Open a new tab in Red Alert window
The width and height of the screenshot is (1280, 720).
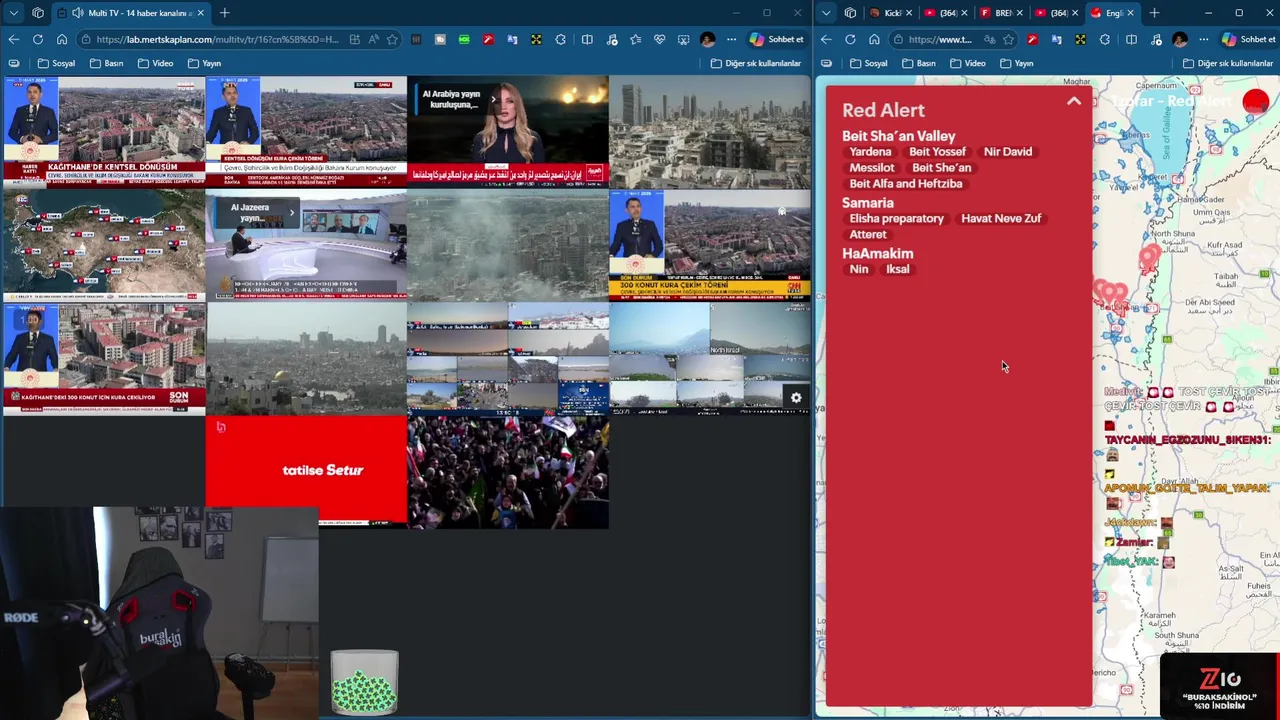[1154, 13]
